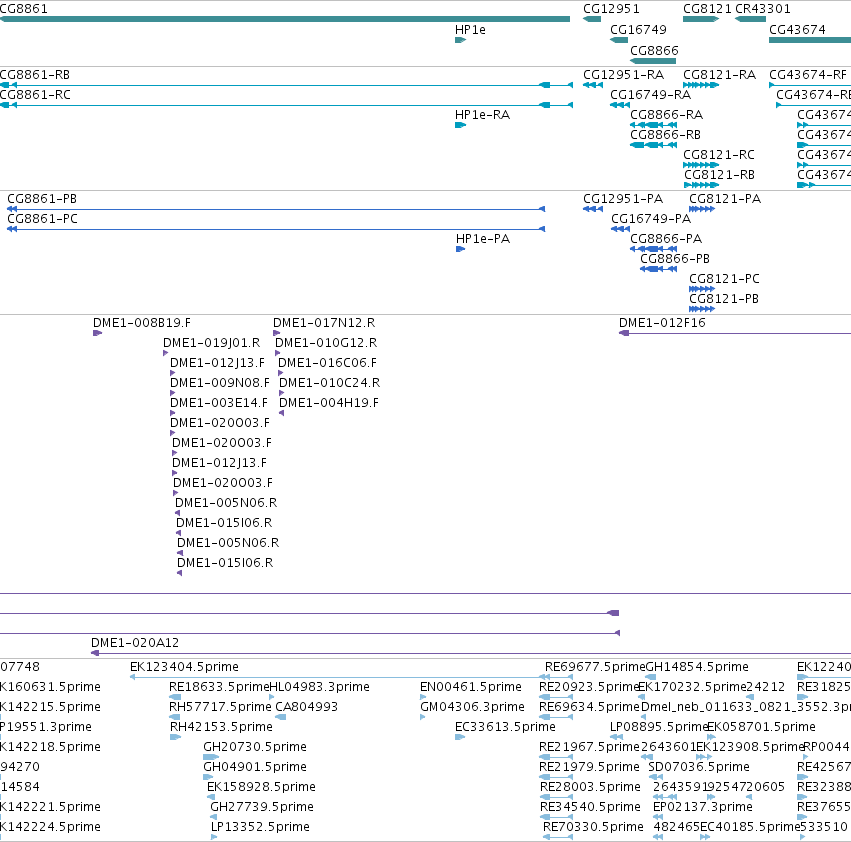Select the EC33613.5prime EST label
Image resolution: width=851 pixels, height=842 pixels.
click(505, 727)
